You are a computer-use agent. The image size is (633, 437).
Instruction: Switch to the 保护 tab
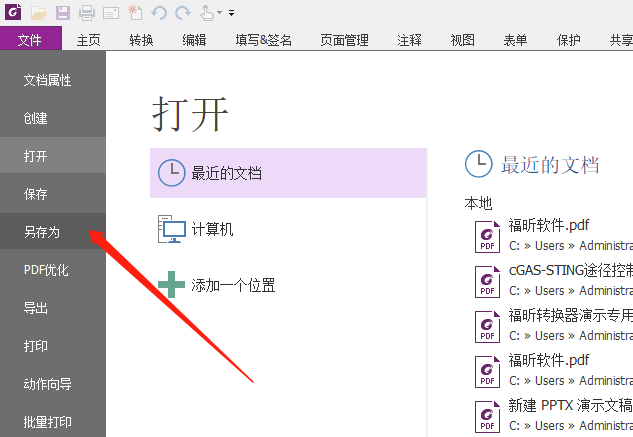click(x=568, y=40)
